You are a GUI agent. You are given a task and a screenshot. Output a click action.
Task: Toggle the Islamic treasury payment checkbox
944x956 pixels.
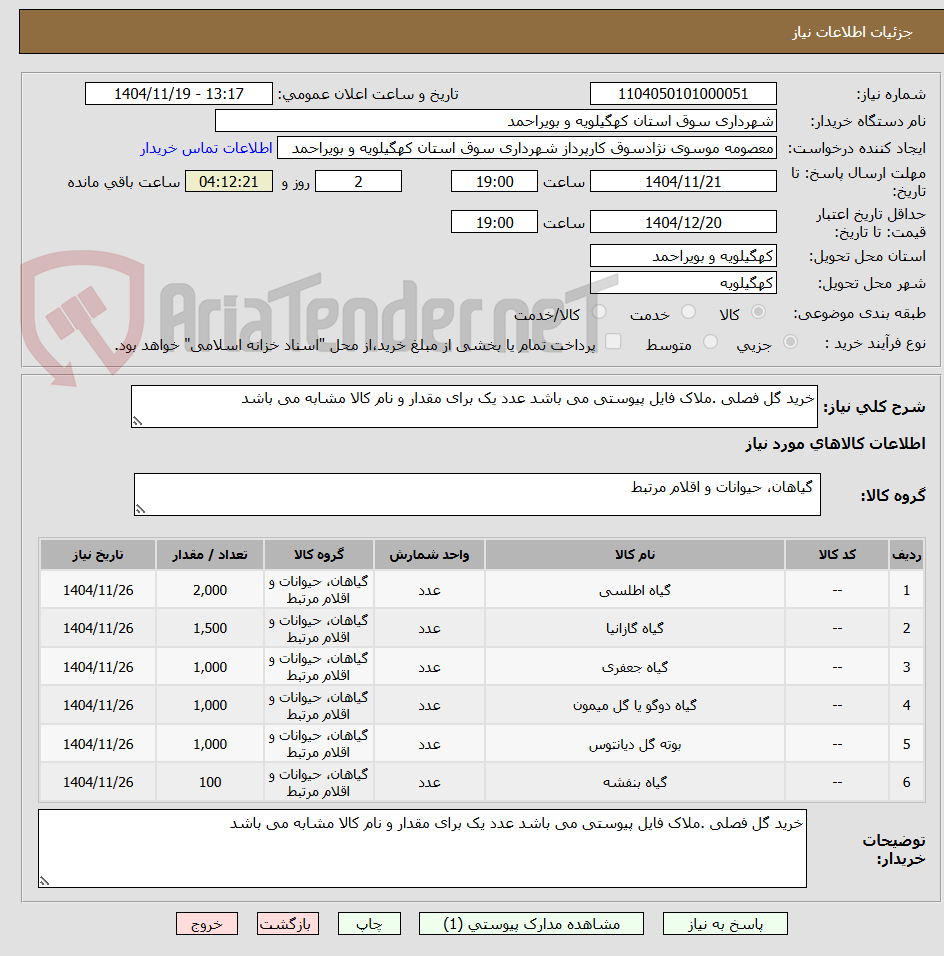[613, 341]
